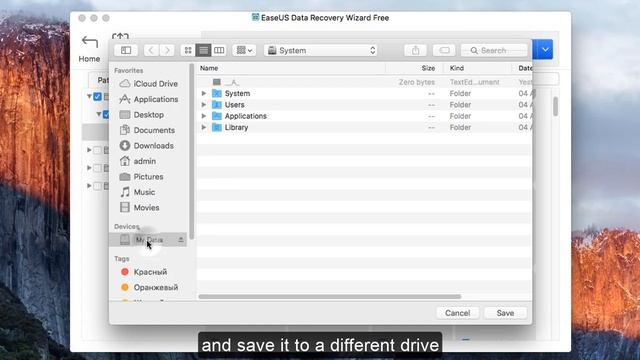Open the arrange-by grid dropdown
This screenshot has height=360, width=640.
[x=244, y=50]
